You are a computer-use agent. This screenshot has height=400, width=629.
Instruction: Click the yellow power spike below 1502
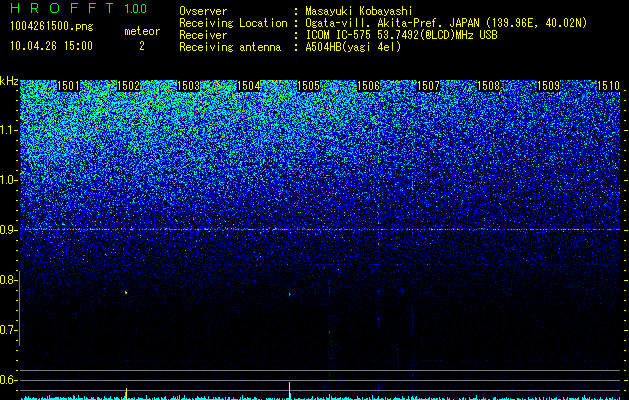click(126, 393)
